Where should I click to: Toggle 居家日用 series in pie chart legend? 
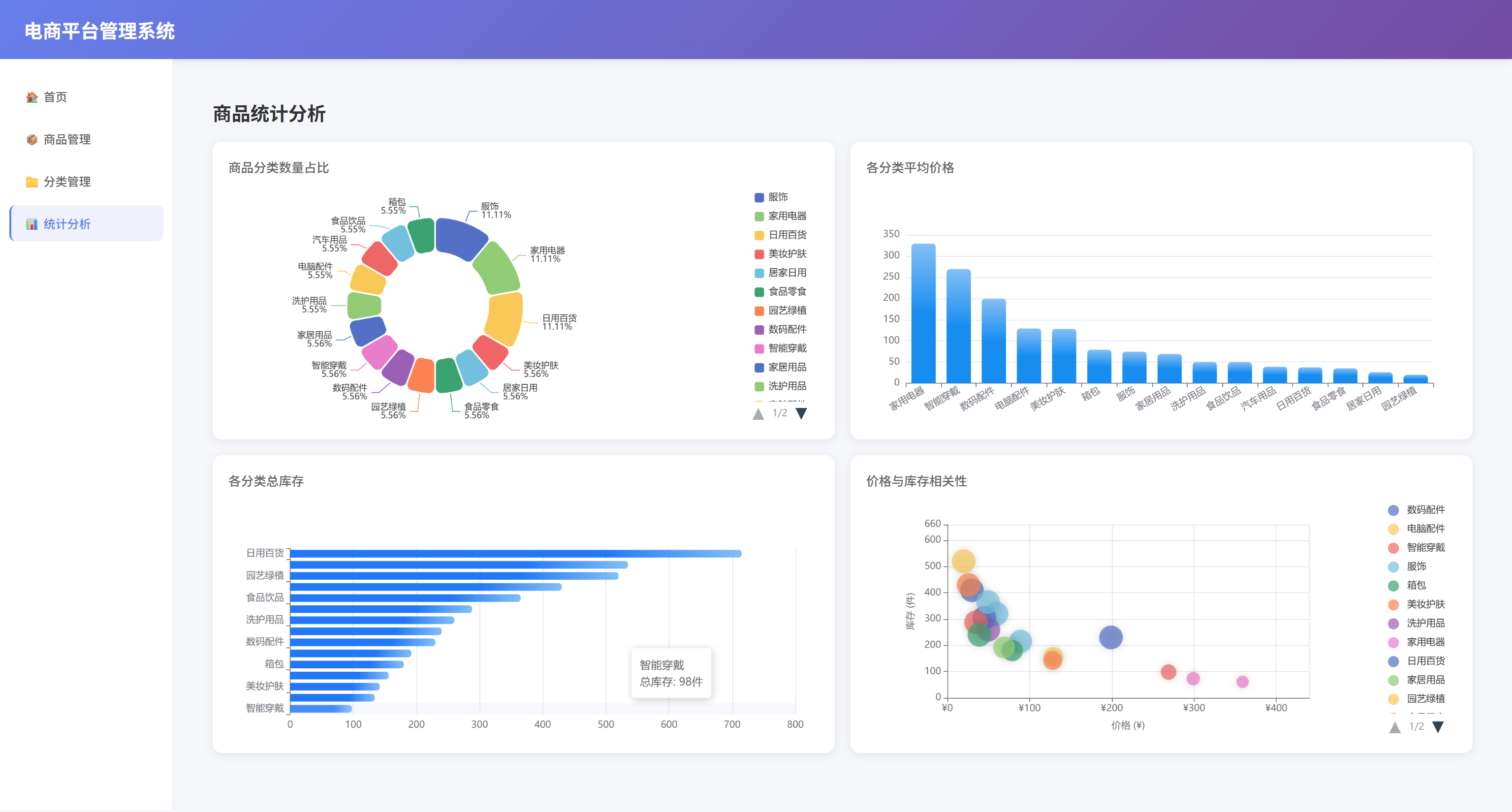click(781, 273)
